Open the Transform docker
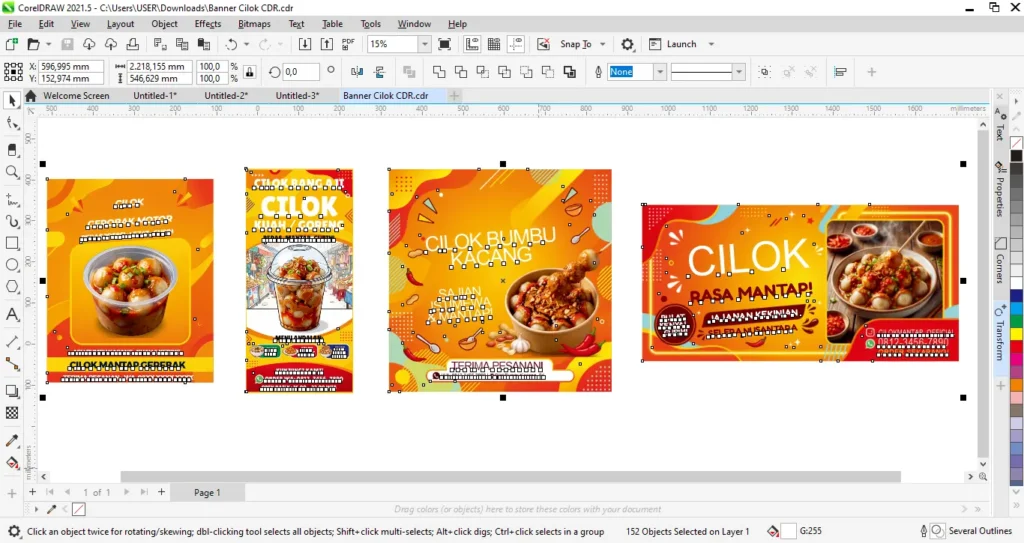1024x543 pixels. [x=1000, y=333]
